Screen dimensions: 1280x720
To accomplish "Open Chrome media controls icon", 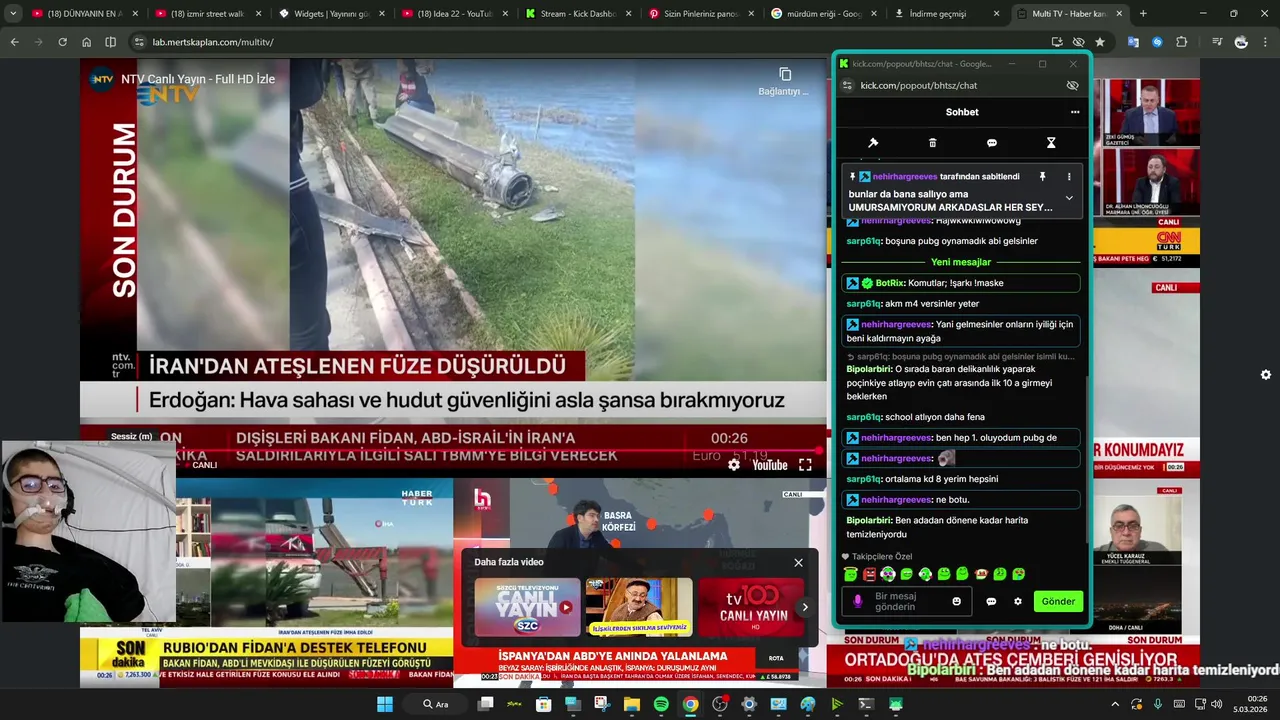I will pyautogui.click(x=1217, y=42).
